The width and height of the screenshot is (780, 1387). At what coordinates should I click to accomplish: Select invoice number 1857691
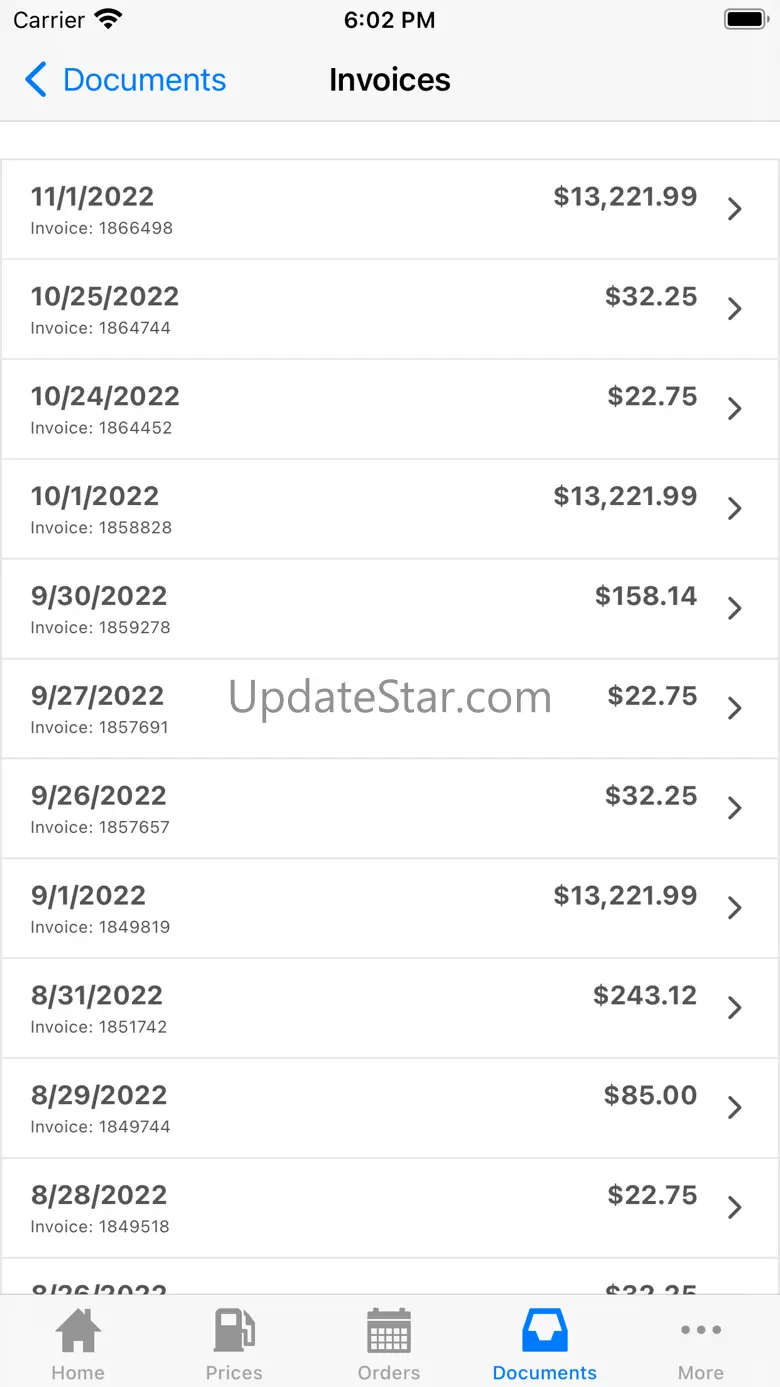tap(99, 728)
